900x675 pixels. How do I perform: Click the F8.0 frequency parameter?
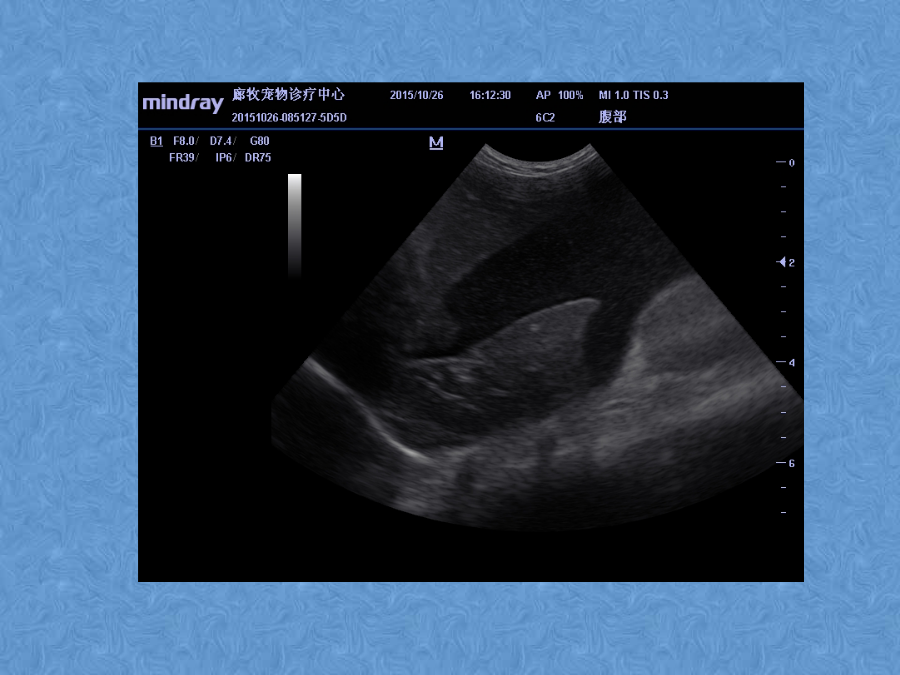[184, 141]
